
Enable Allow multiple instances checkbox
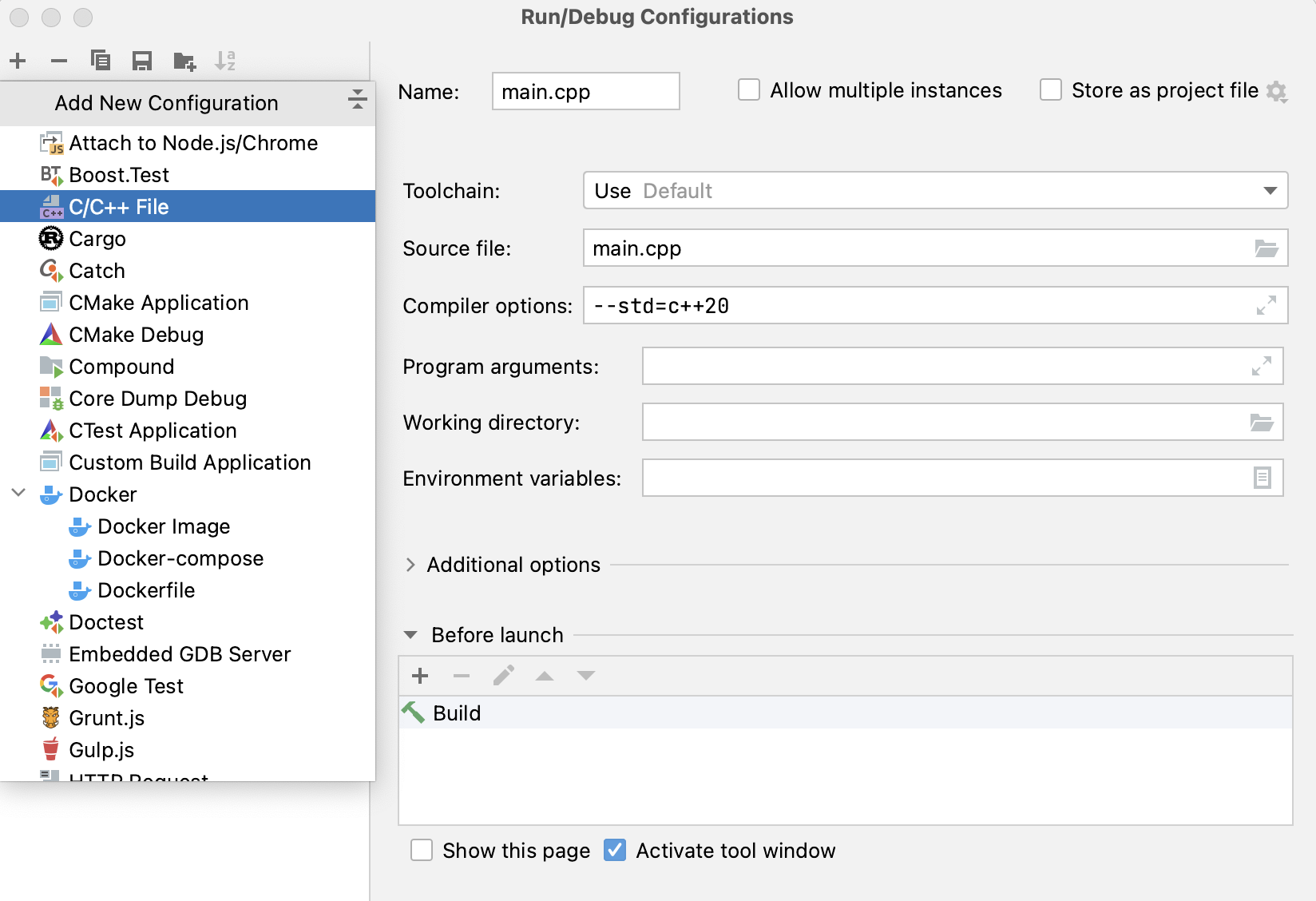[x=749, y=90]
